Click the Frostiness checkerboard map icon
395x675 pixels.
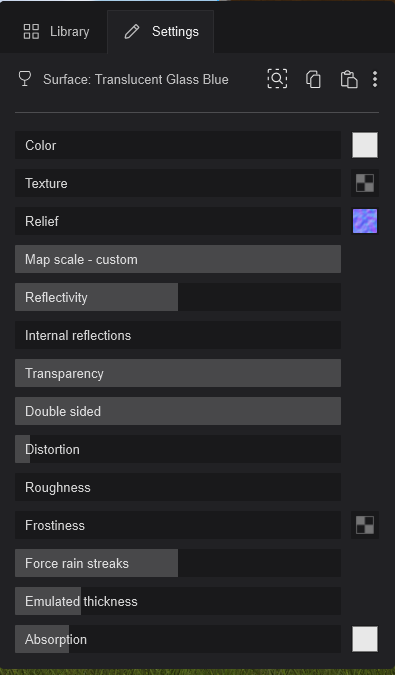[365, 525]
